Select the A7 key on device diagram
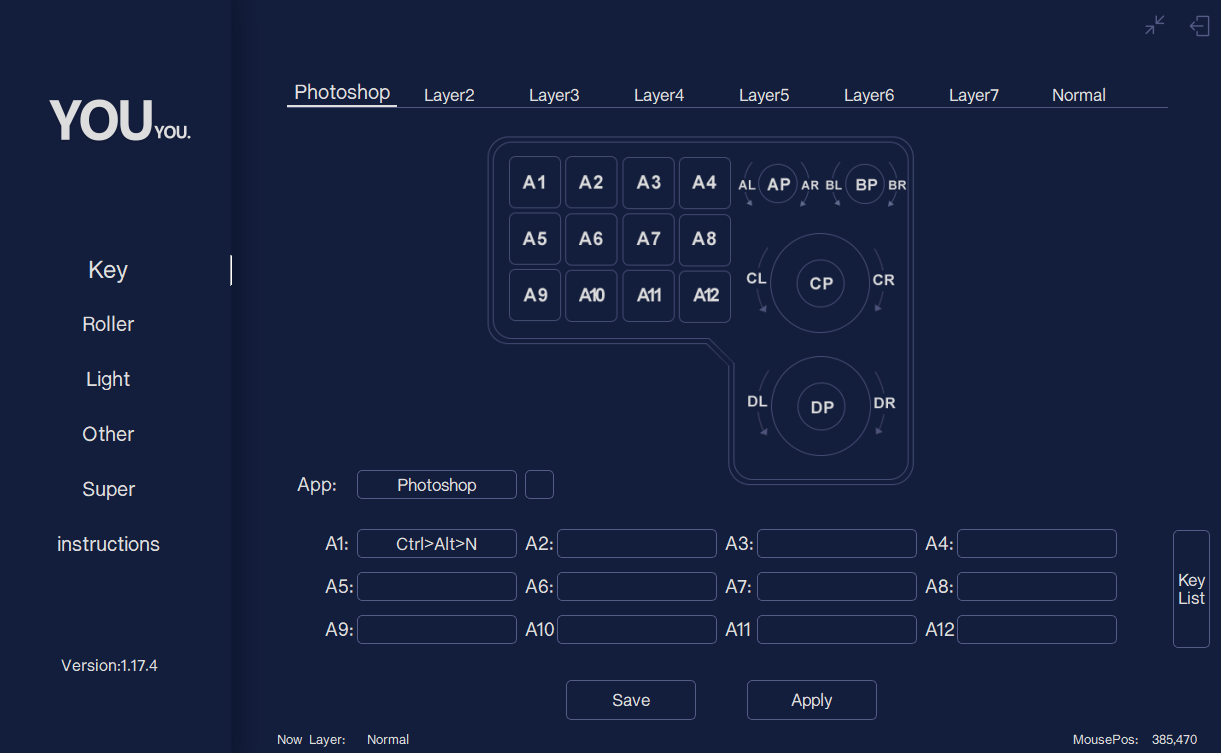 pos(648,239)
